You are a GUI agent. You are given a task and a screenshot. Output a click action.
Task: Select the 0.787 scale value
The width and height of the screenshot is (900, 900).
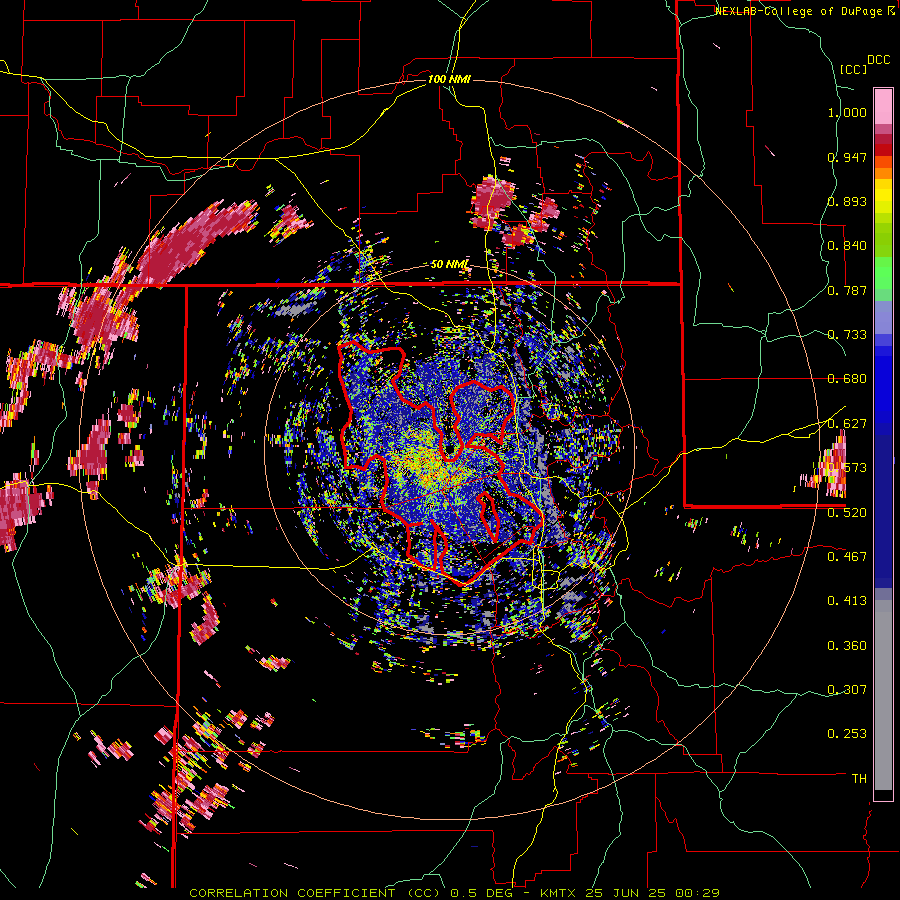(847, 290)
